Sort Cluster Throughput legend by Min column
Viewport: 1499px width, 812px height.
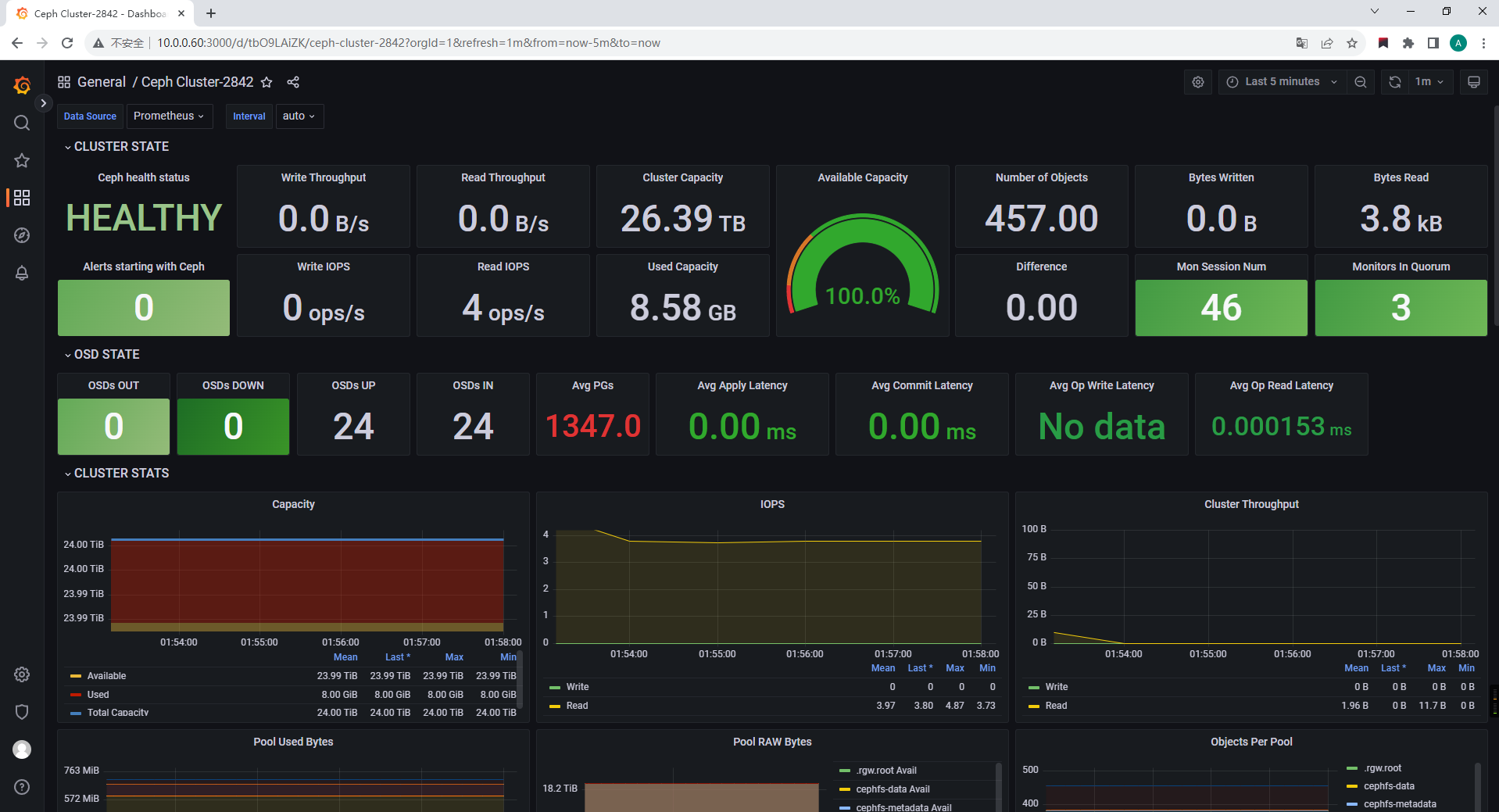pos(1467,668)
